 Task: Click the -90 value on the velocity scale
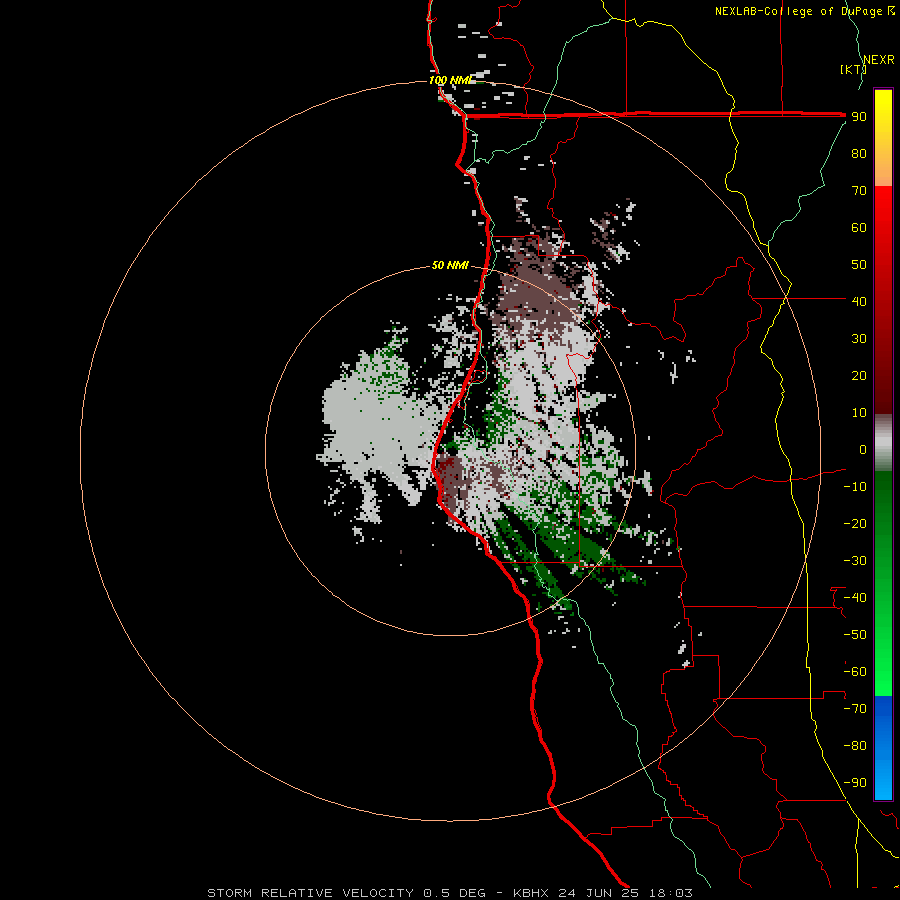coord(855,782)
